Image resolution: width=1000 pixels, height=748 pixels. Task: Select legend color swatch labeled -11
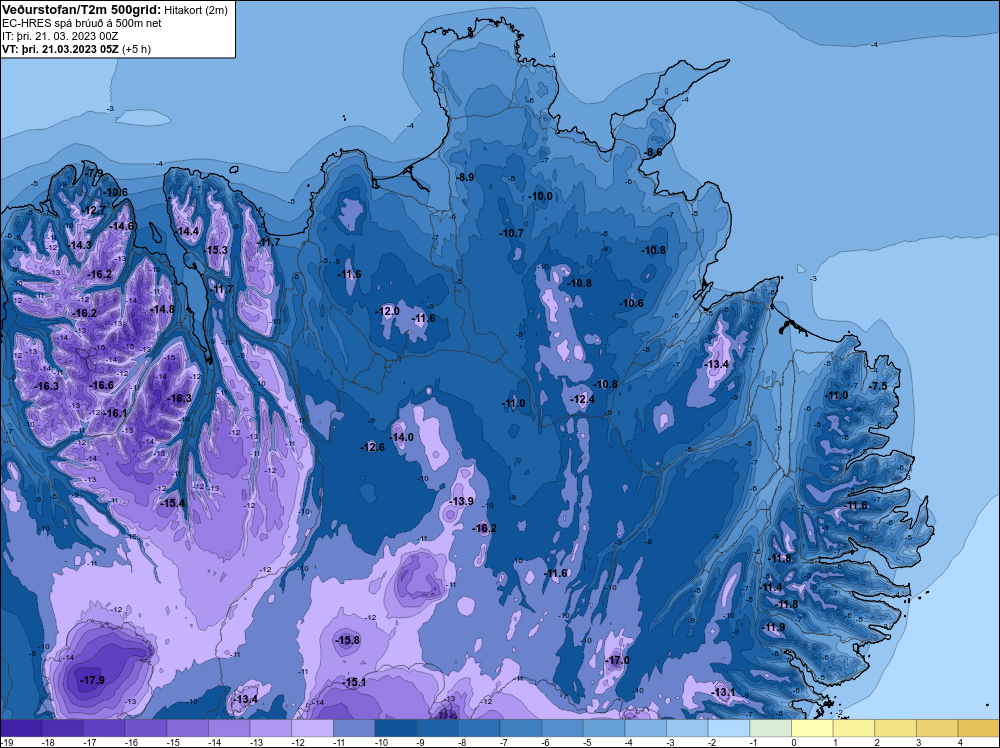354,728
